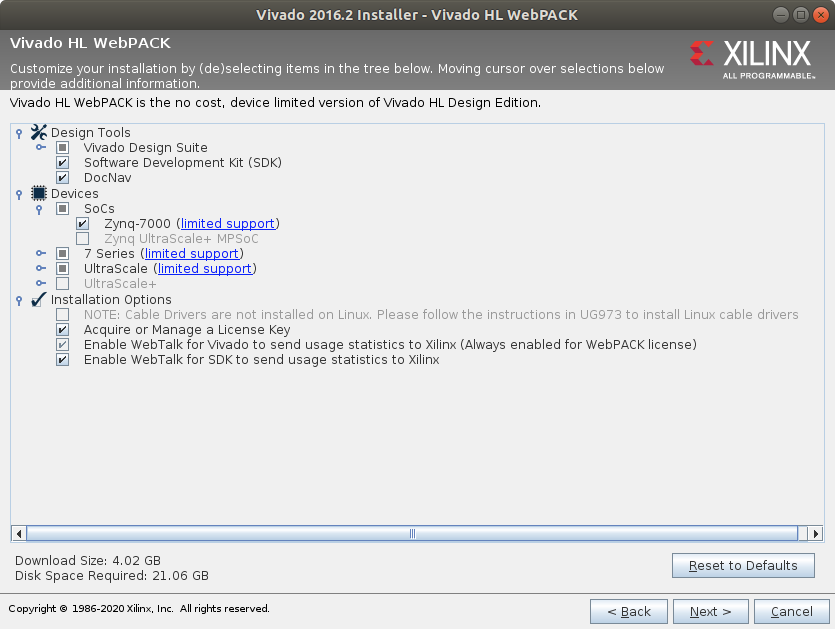Toggle the Vivado Design Suite checkbox

point(62,148)
